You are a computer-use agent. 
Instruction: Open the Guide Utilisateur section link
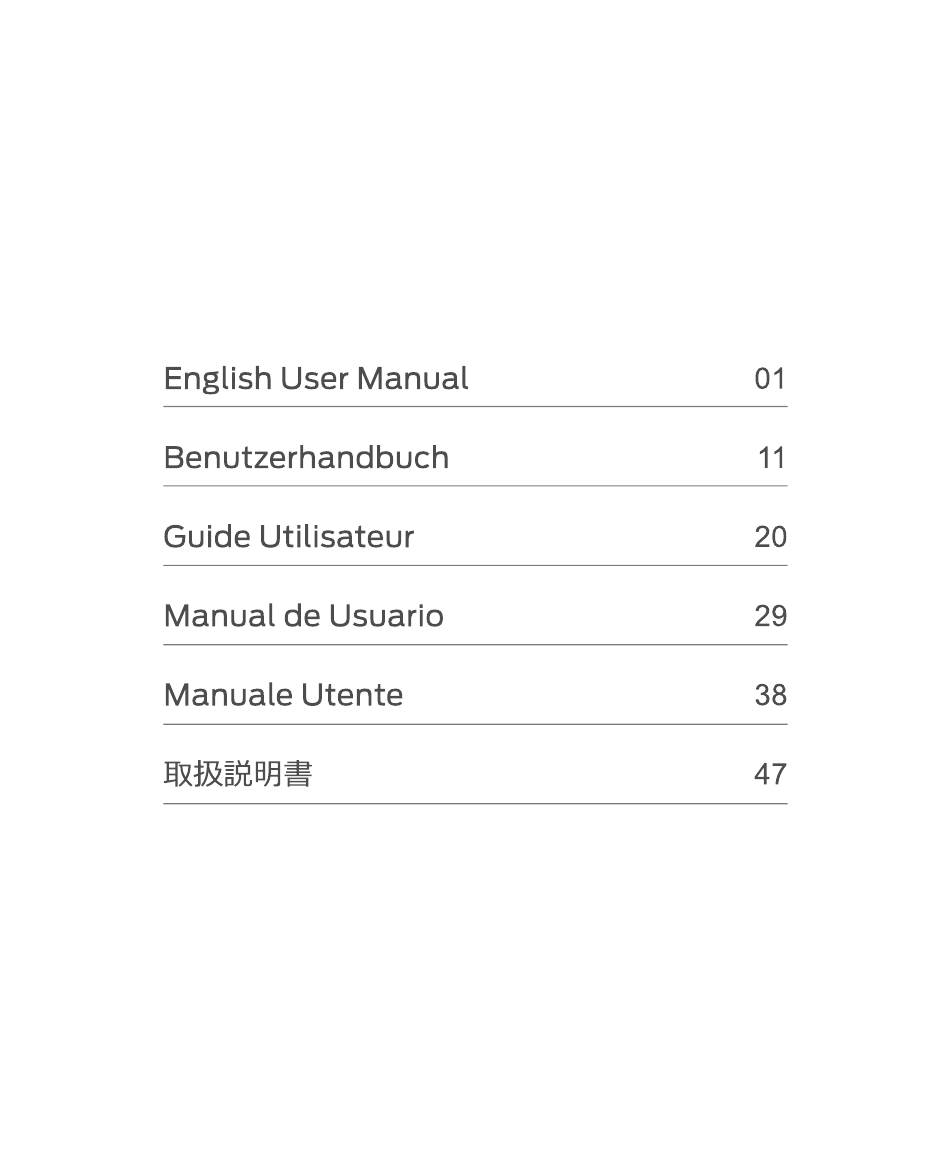pos(288,537)
